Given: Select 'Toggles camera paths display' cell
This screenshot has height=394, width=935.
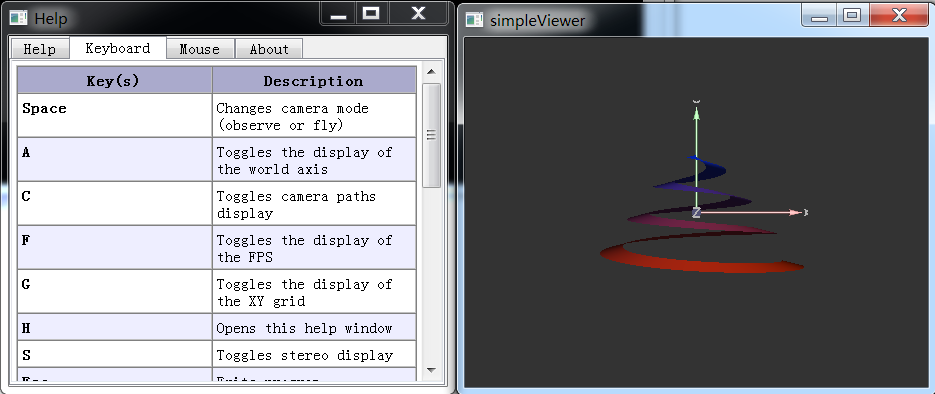Looking at the screenshot, I should point(314,204).
